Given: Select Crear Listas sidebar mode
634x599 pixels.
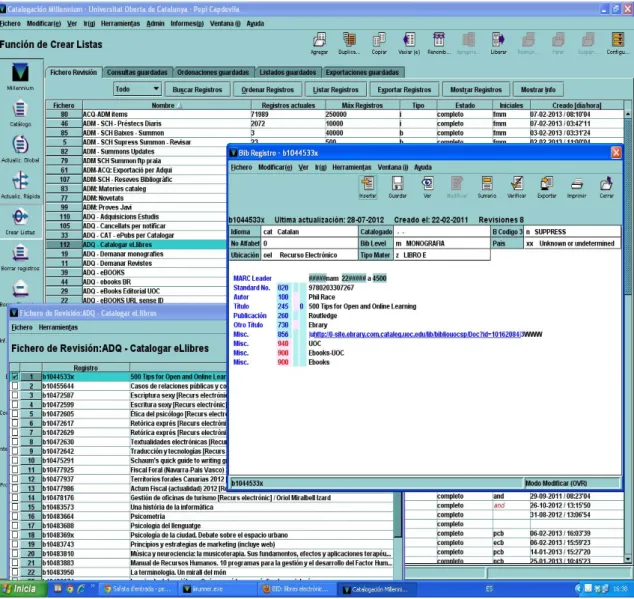Looking at the screenshot, I should [20, 222].
